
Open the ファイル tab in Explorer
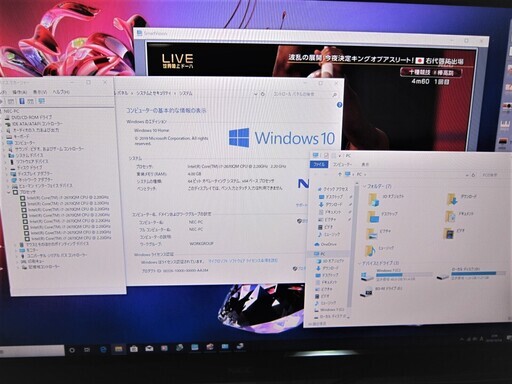click(x=319, y=164)
